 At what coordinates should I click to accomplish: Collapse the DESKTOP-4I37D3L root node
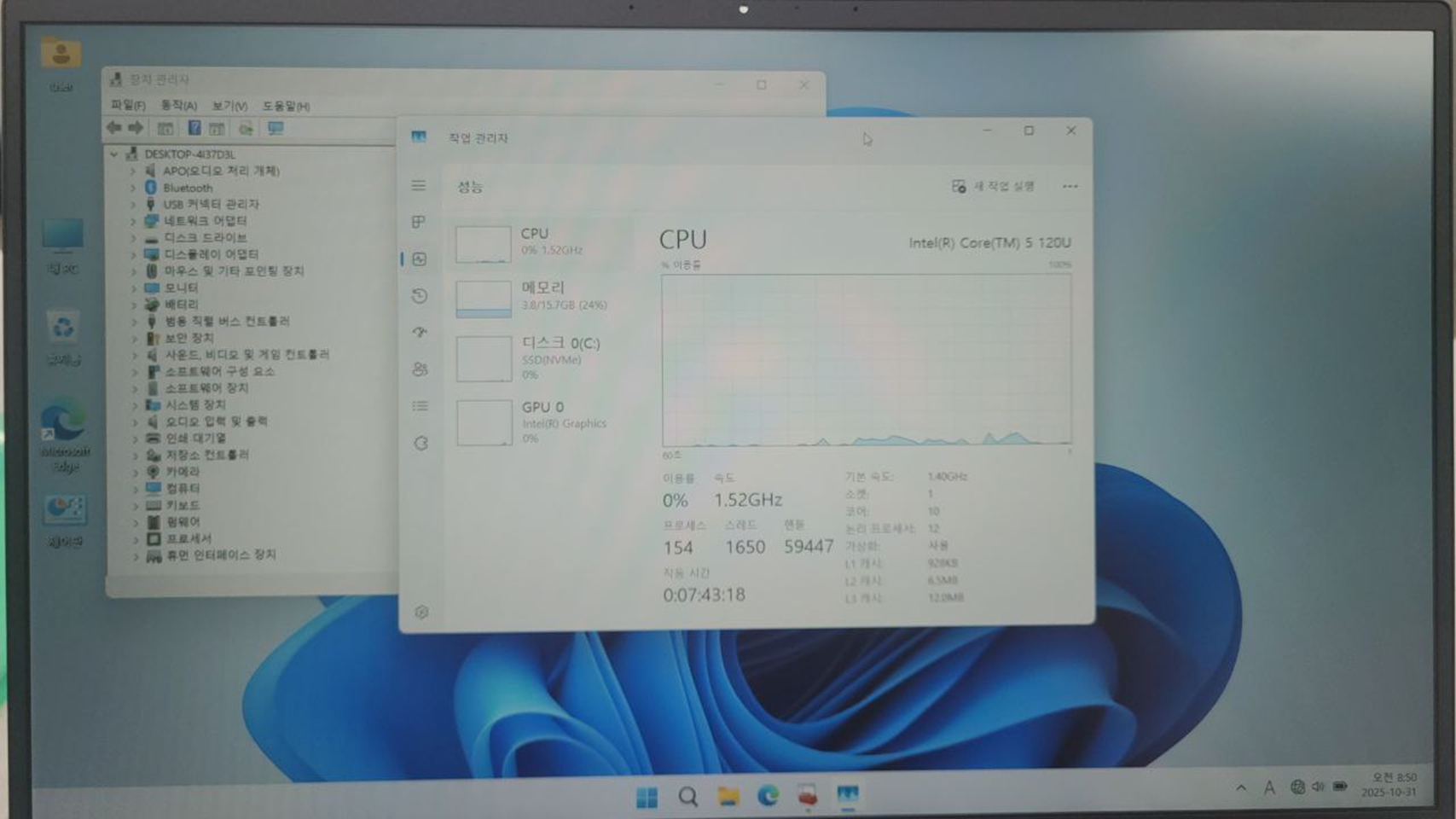click(x=114, y=154)
